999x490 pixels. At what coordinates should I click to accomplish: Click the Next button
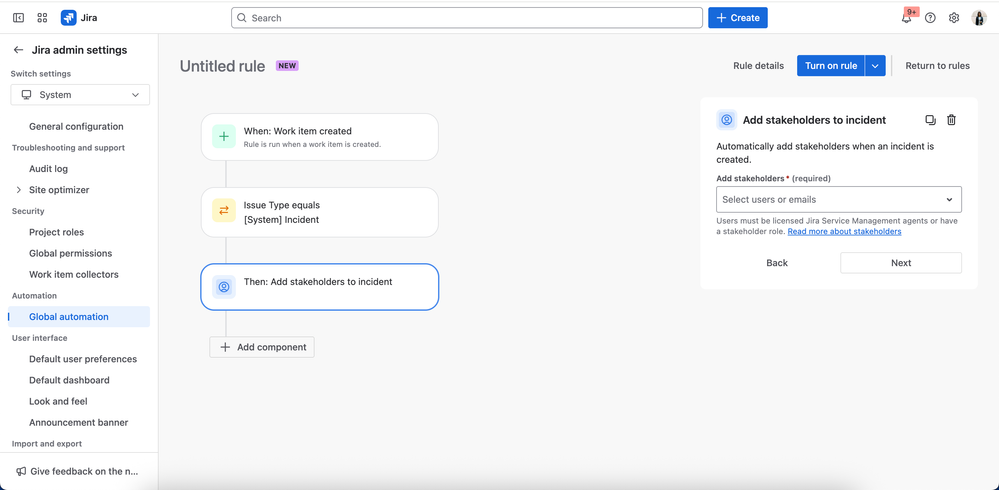pos(900,263)
